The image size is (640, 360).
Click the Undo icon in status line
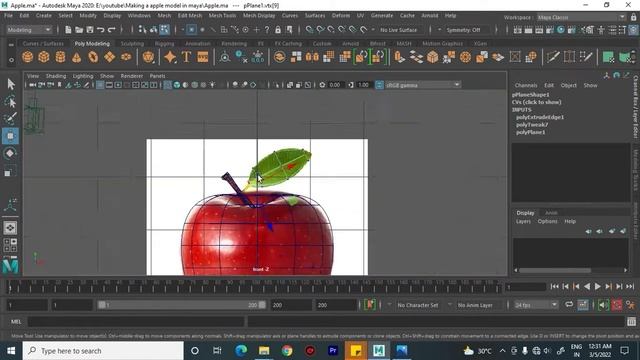click(100, 30)
